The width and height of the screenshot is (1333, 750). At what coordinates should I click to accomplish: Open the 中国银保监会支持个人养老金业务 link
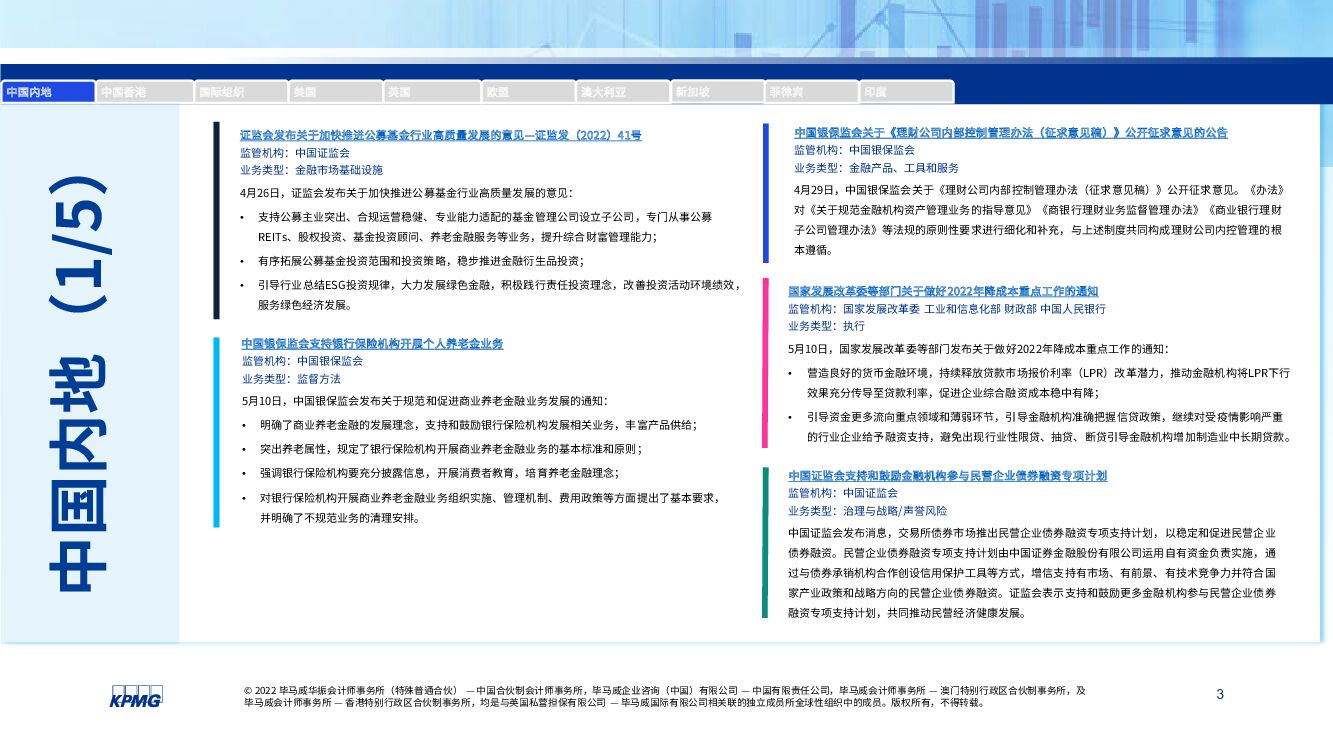point(372,343)
